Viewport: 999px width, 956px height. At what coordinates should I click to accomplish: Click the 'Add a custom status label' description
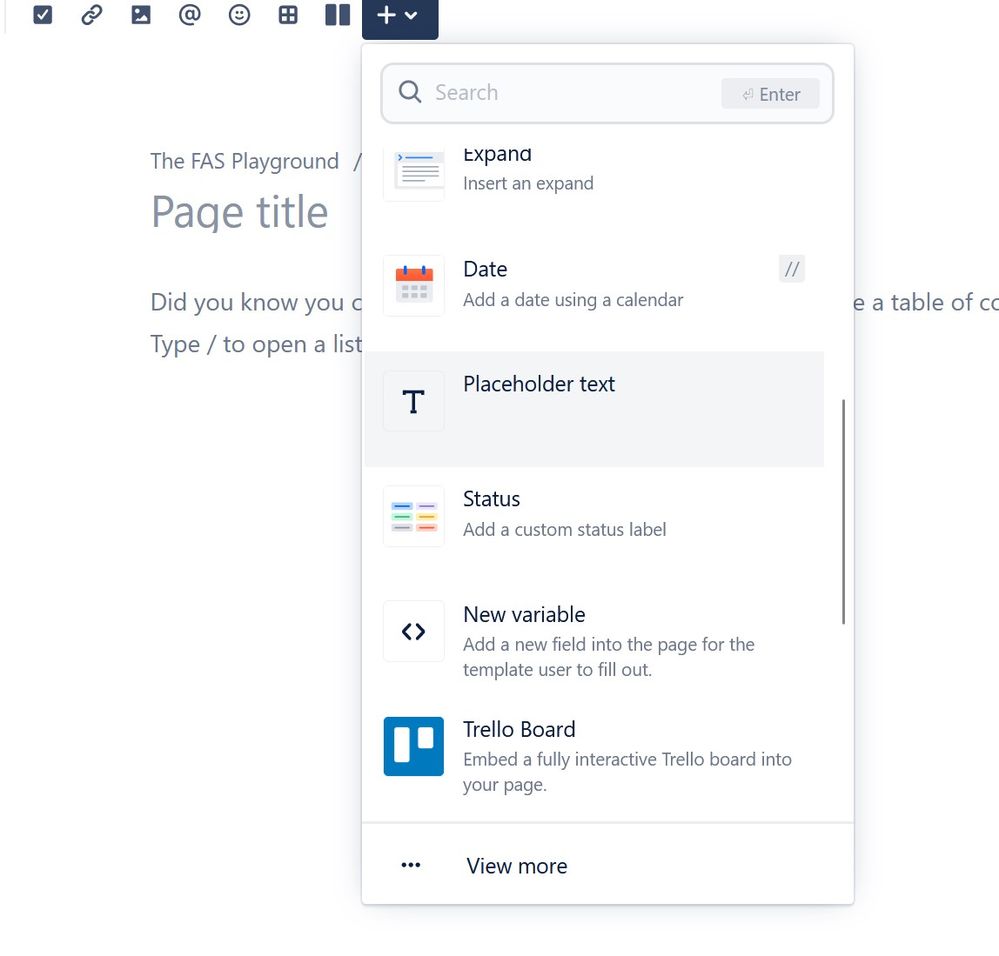click(564, 530)
